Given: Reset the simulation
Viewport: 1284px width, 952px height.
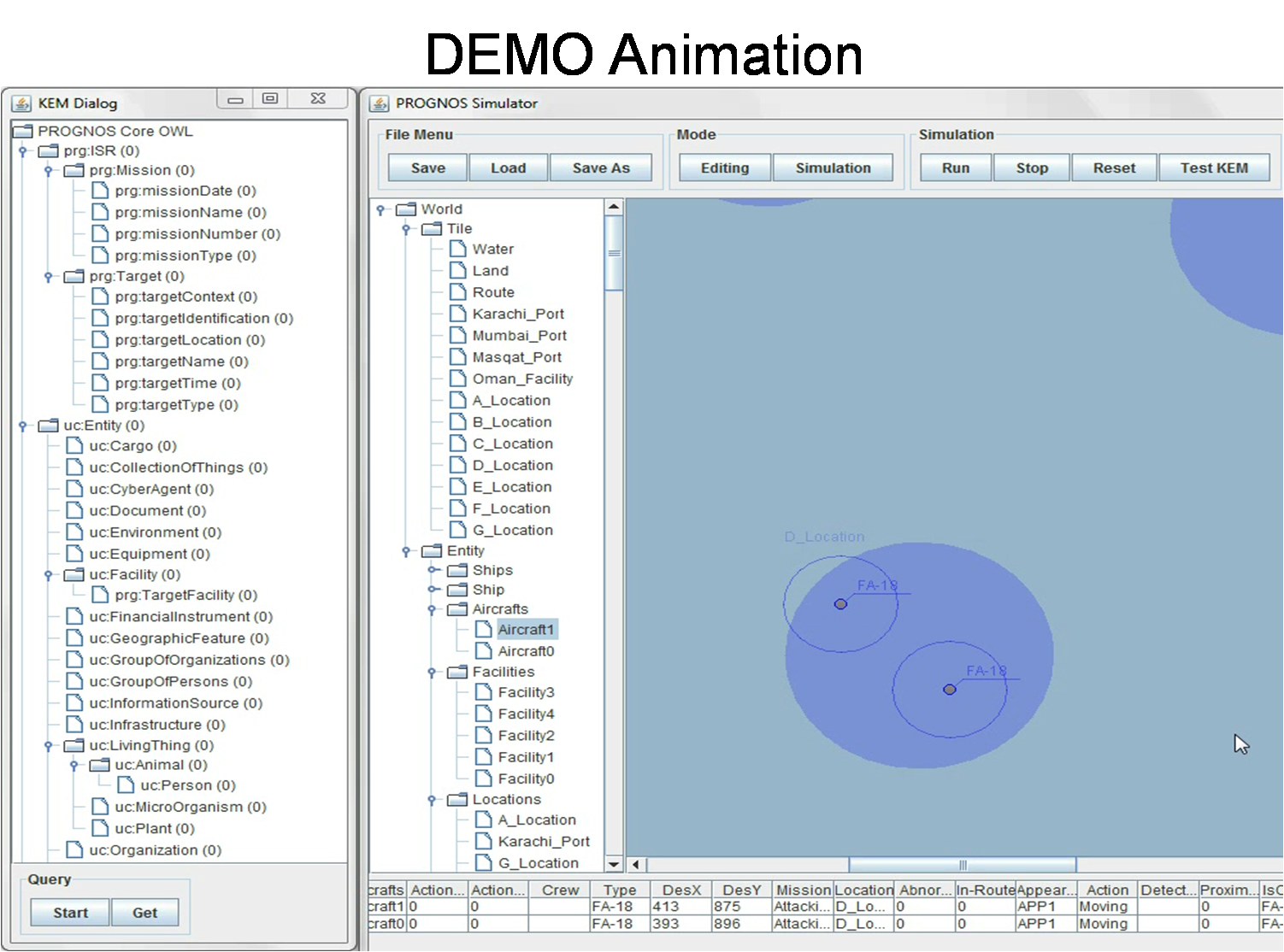Looking at the screenshot, I should [1114, 168].
